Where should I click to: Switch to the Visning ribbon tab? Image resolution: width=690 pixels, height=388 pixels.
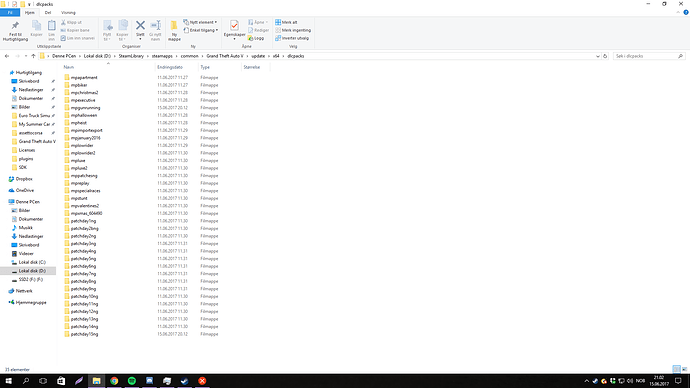(x=68, y=13)
